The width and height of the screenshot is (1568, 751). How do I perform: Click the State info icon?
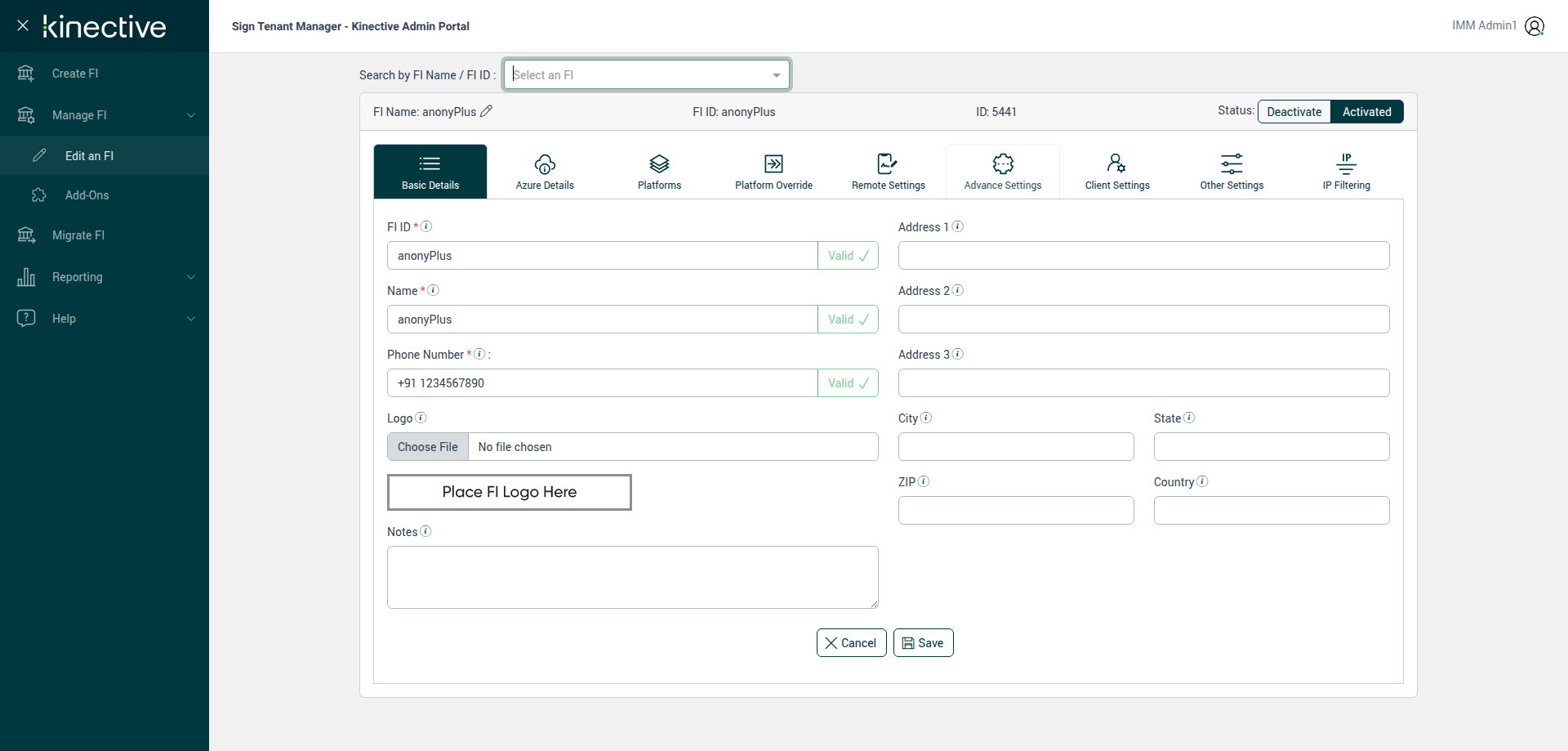click(1189, 418)
